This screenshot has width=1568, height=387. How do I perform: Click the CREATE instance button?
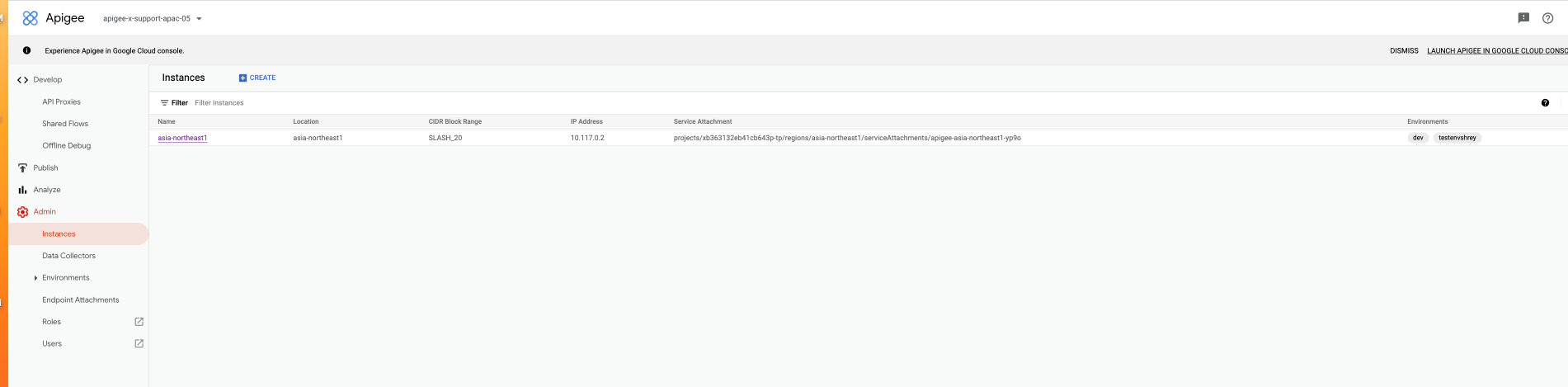click(x=257, y=78)
